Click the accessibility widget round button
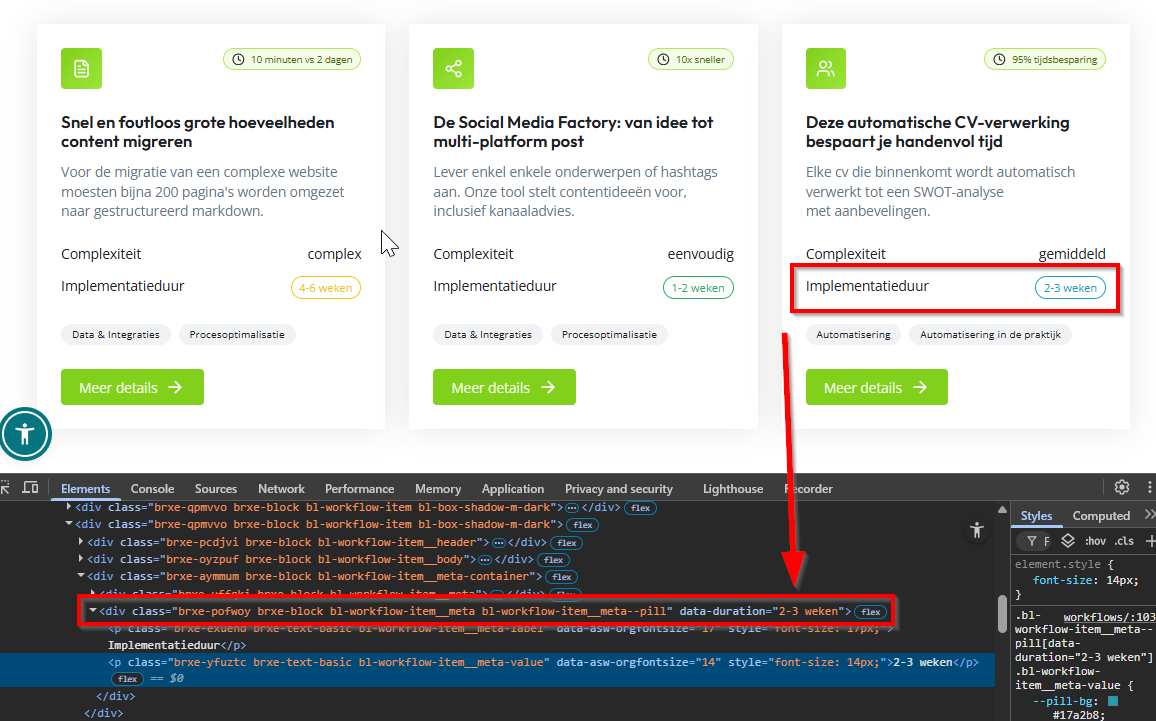Screen dimensions: 1156x721 tap(25, 434)
